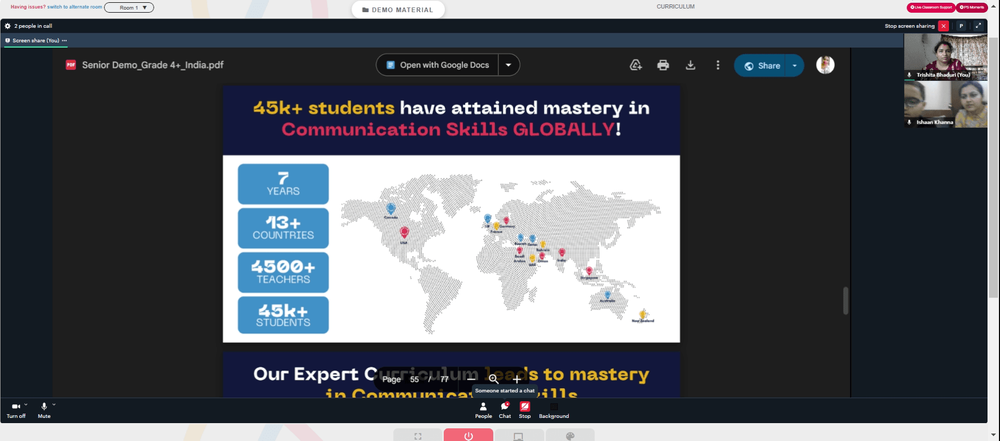Select the Demo Material tab
Viewport: 1000px width, 441px height.
[397, 10]
